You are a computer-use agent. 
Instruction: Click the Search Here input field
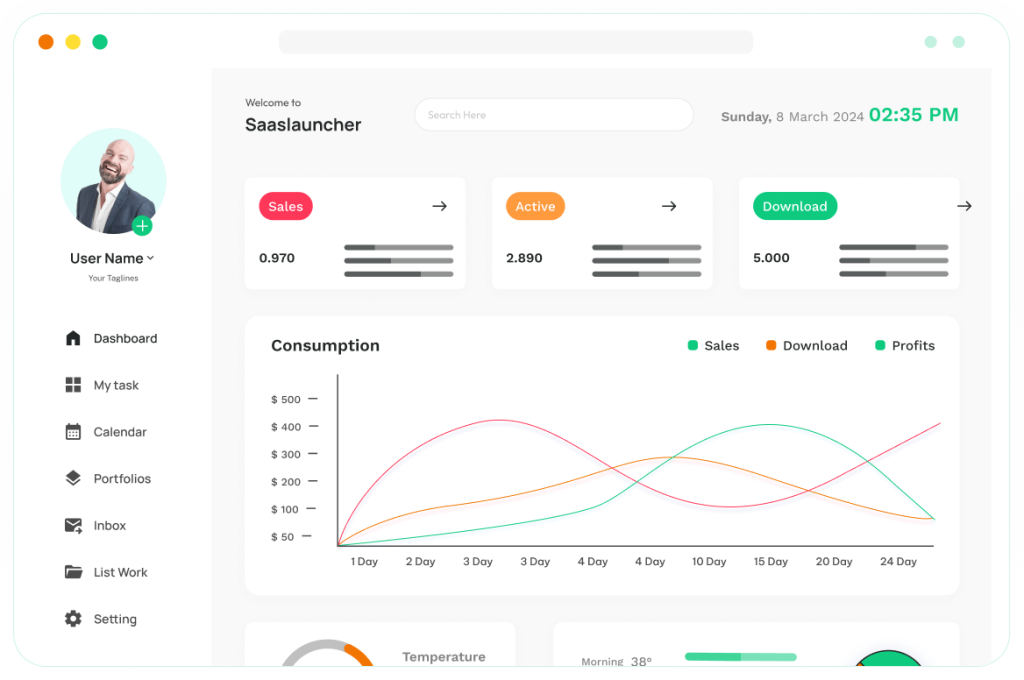pos(553,115)
